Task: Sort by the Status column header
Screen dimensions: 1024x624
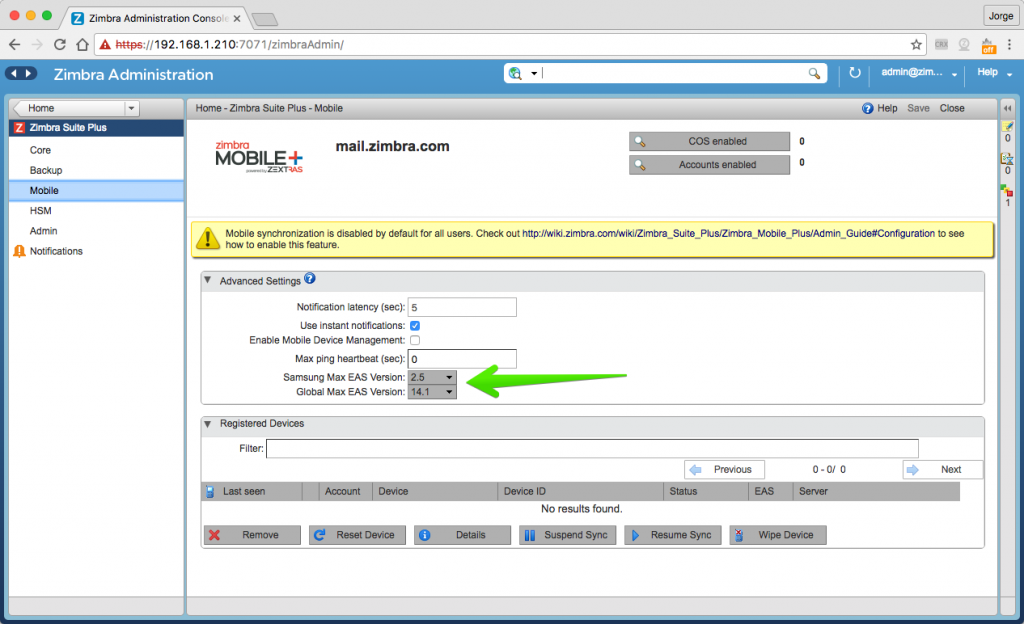Action: point(706,491)
